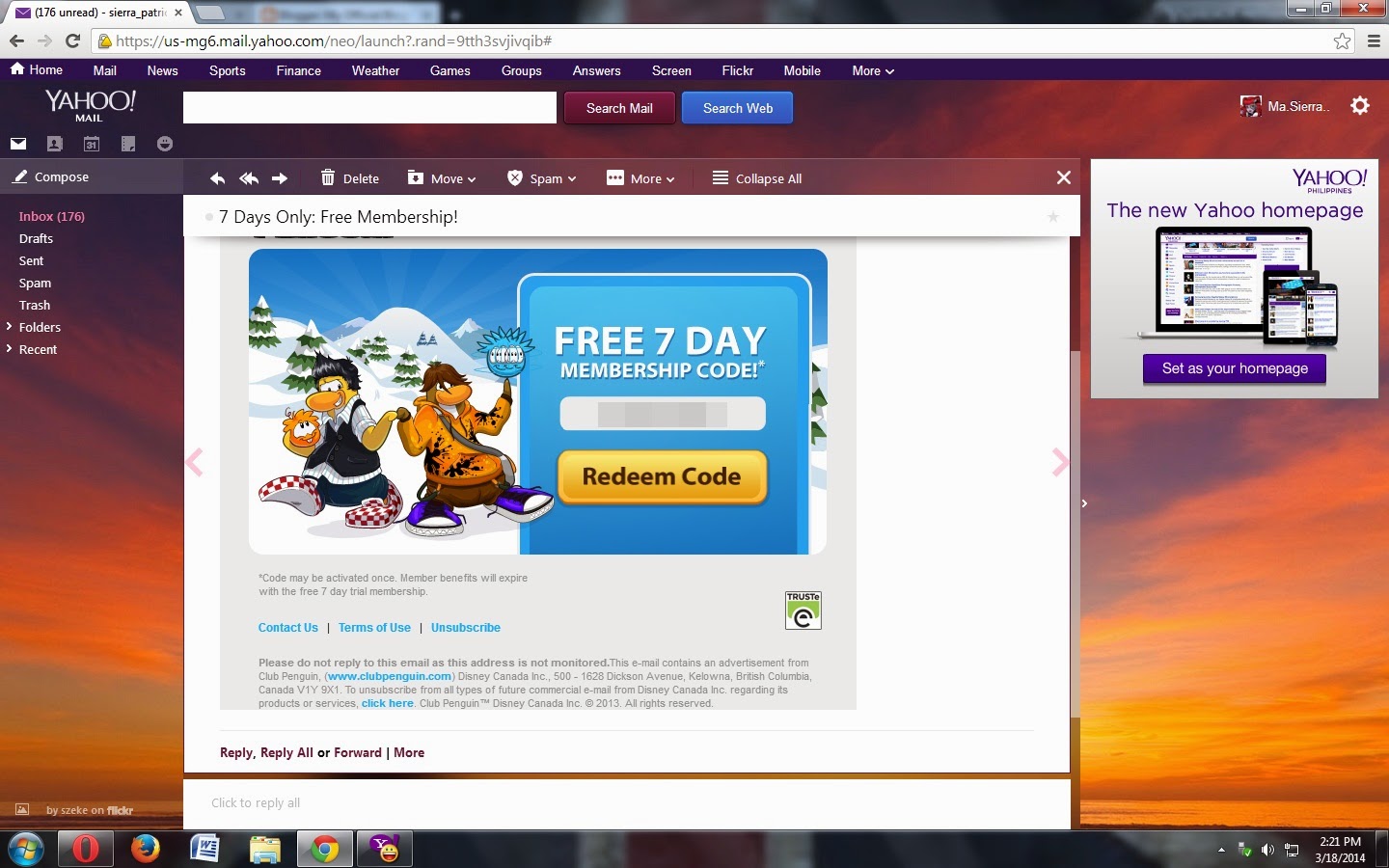
Task: Open the Yahoo Mail inbox envelope icon
Action: tap(18, 144)
